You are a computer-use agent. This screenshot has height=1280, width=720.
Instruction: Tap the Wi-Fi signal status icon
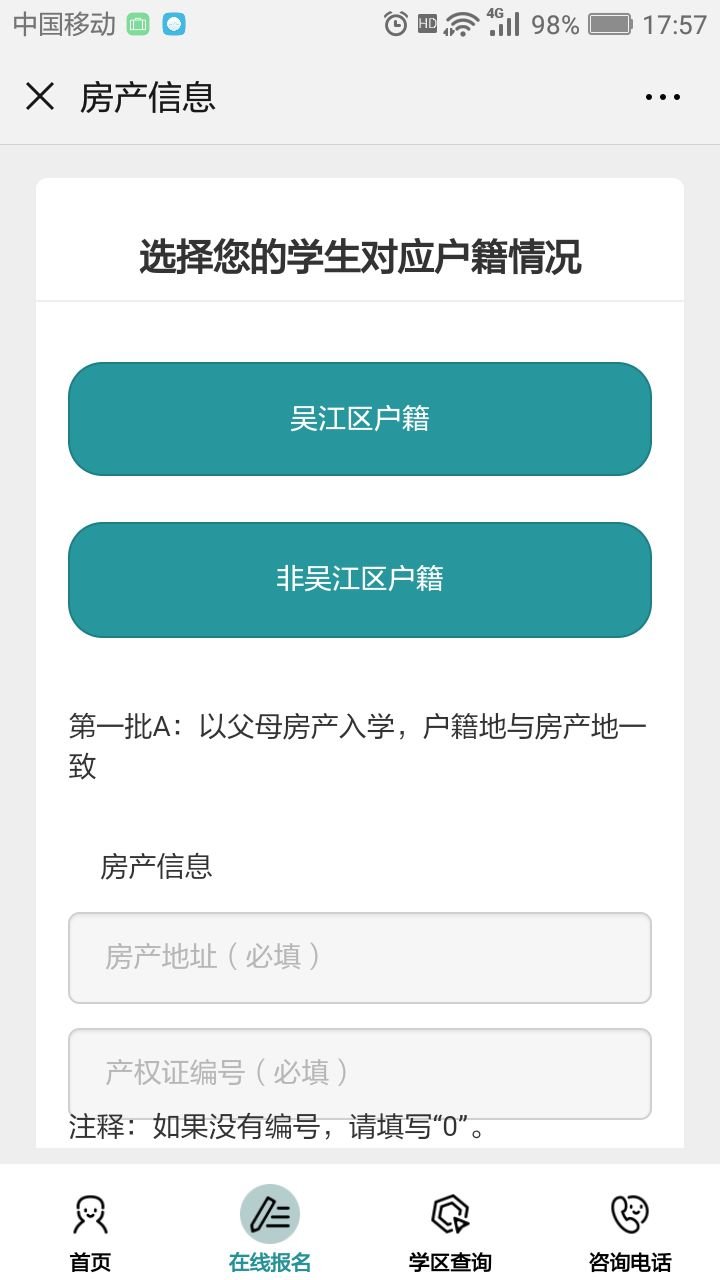pyautogui.click(x=462, y=24)
